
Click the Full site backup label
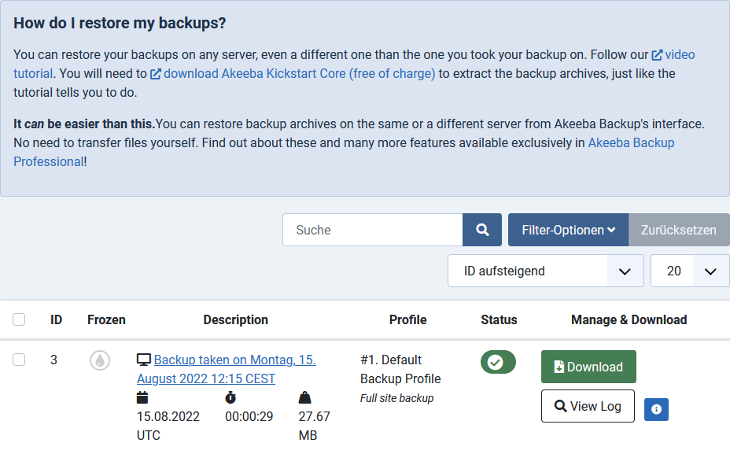click(x=397, y=399)
